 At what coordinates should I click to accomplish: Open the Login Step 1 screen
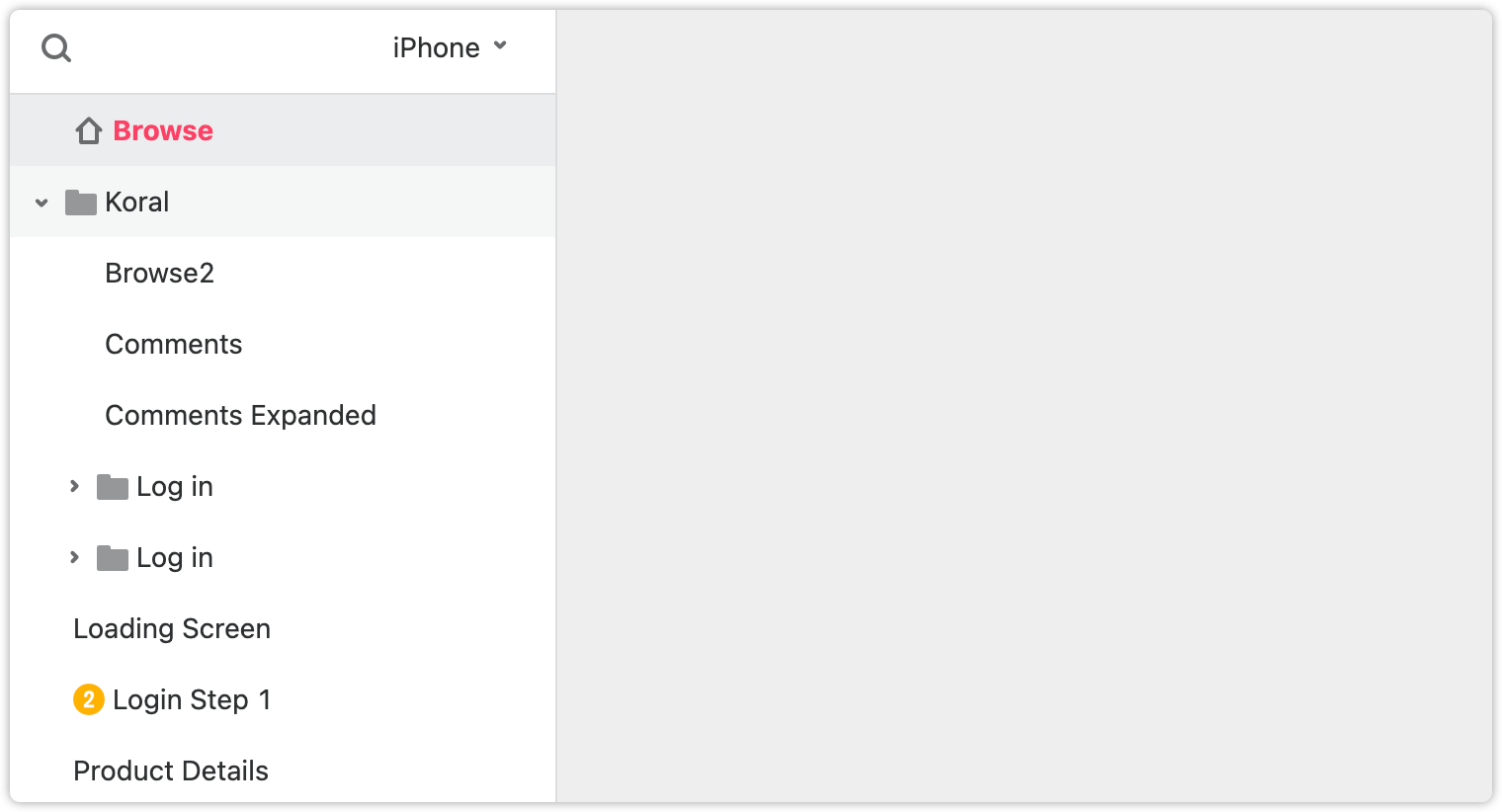pyautogui.click(x=192, y=699)
